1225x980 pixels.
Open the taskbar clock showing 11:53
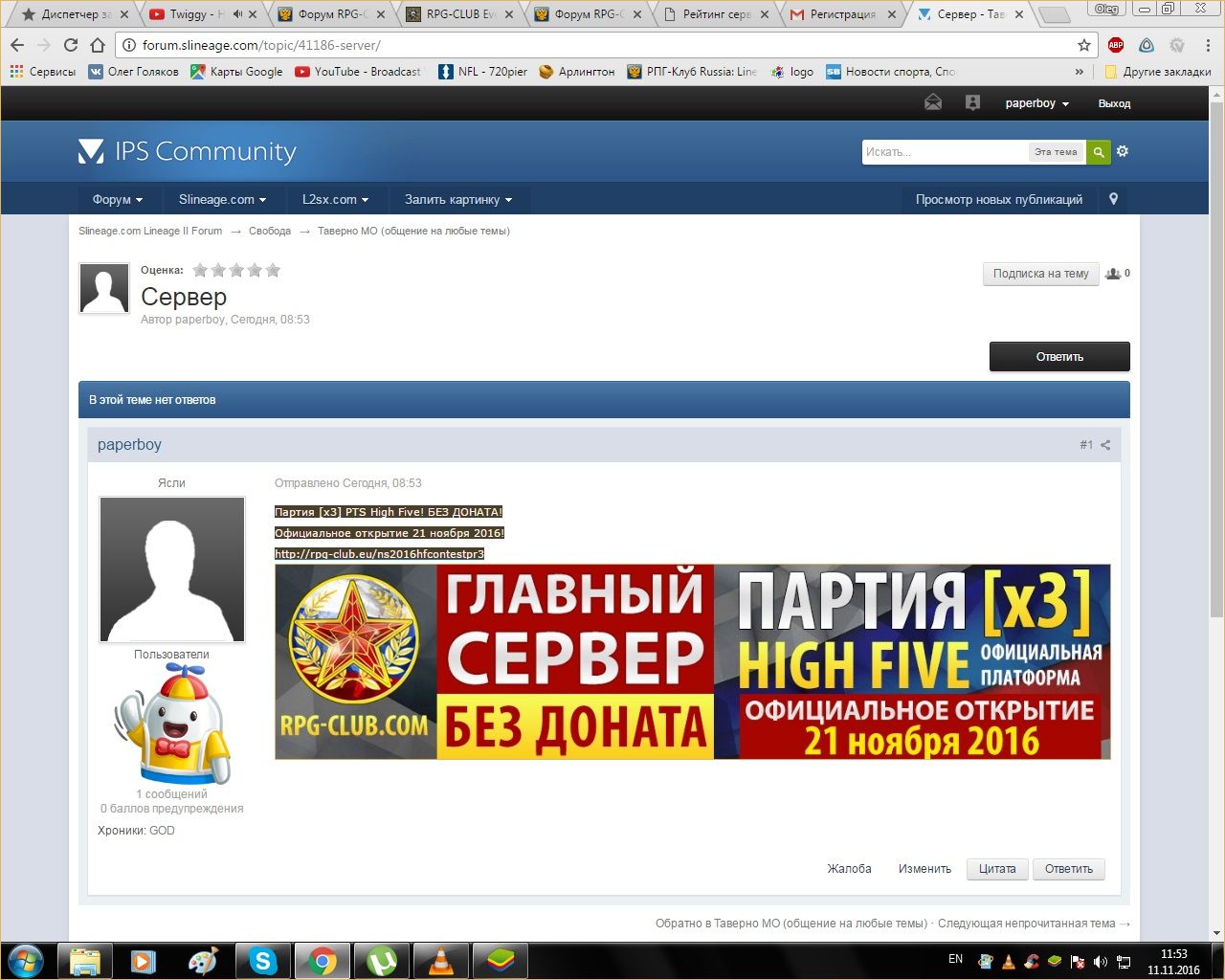tap(1173, 961)
